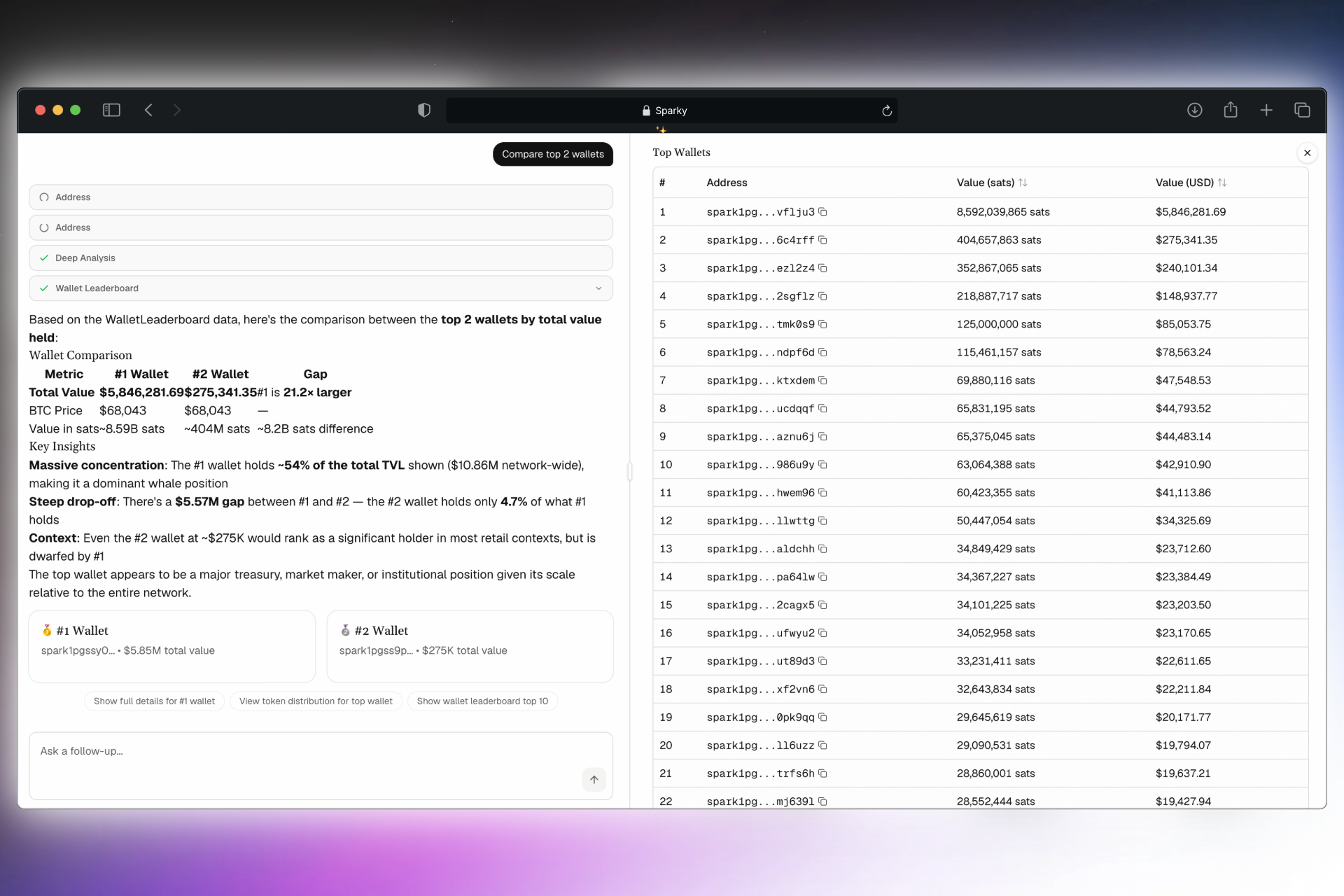
Task: Sort table by Value (sats) column
Action: 991,183
